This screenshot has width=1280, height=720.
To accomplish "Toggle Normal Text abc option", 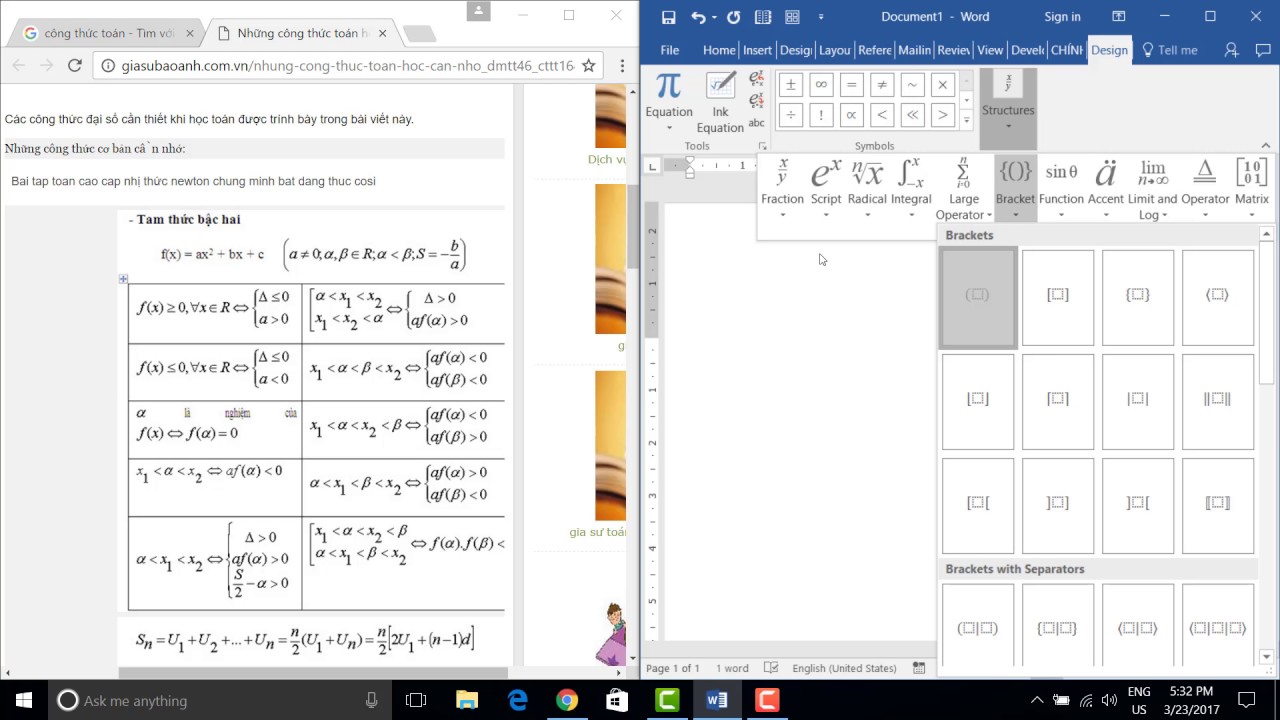I will click(x=757, y=123).
